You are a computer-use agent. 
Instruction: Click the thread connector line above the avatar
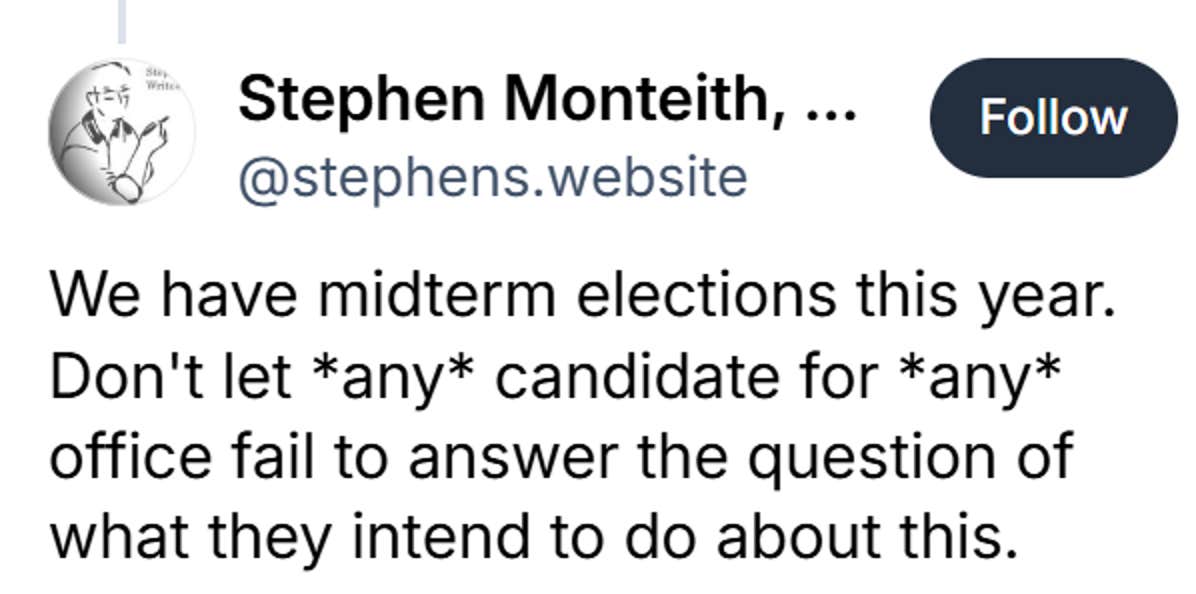(122, 21)
